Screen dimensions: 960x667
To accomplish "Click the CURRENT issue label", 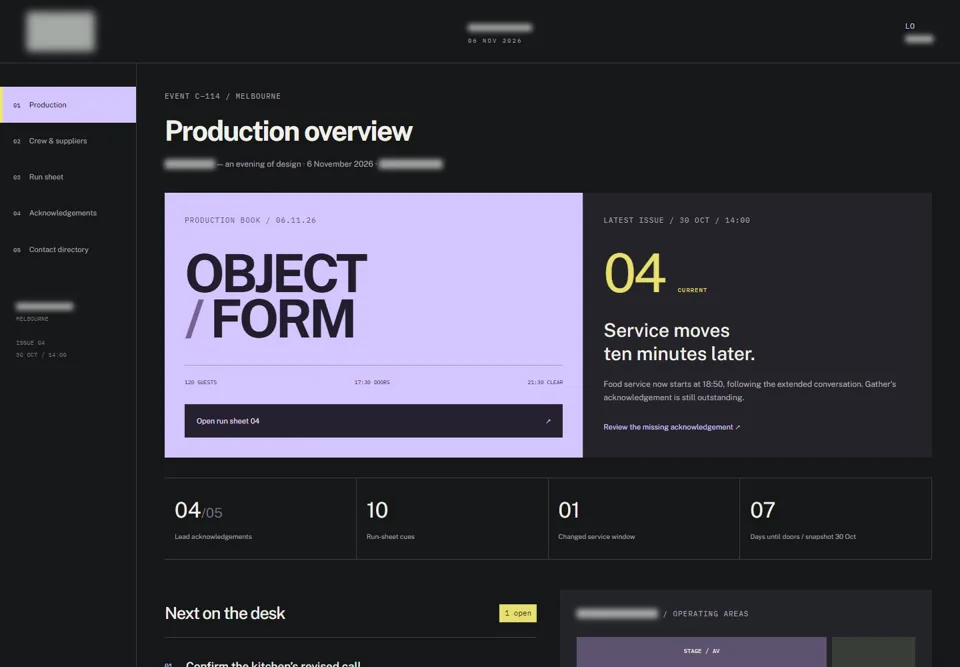I will [692, 290].
